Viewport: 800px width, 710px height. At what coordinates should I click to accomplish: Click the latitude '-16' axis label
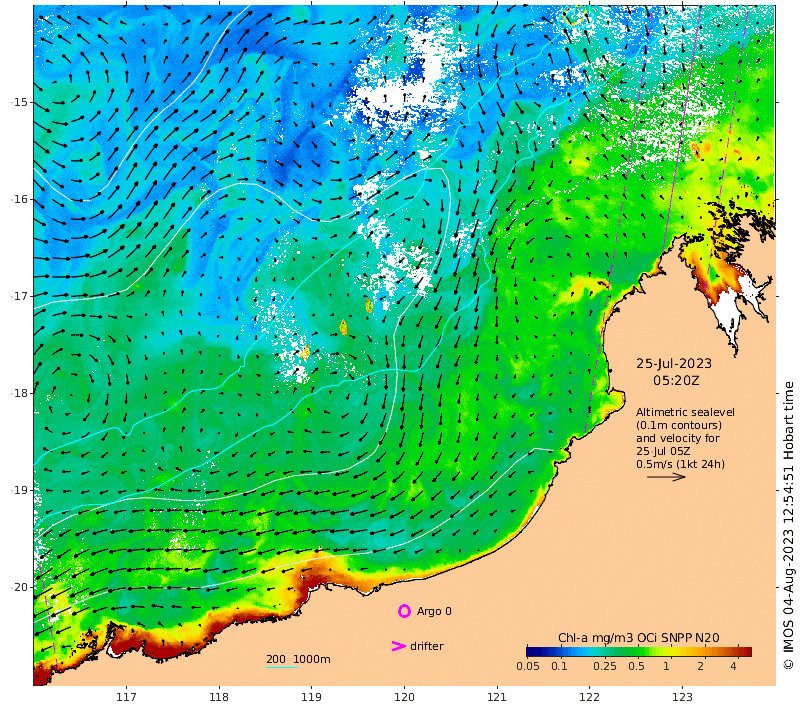[x=19, y=199]
